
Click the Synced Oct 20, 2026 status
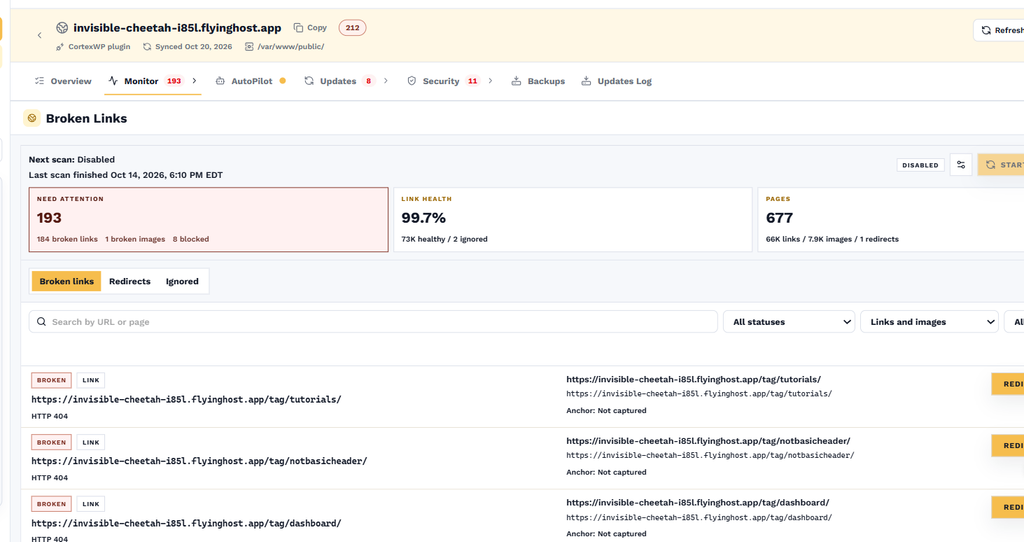(x=187, y=46)
